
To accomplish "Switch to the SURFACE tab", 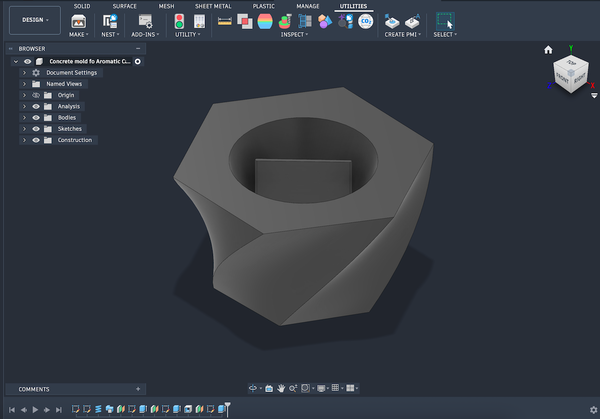I will pyautogui.click(x=124, y=6).
